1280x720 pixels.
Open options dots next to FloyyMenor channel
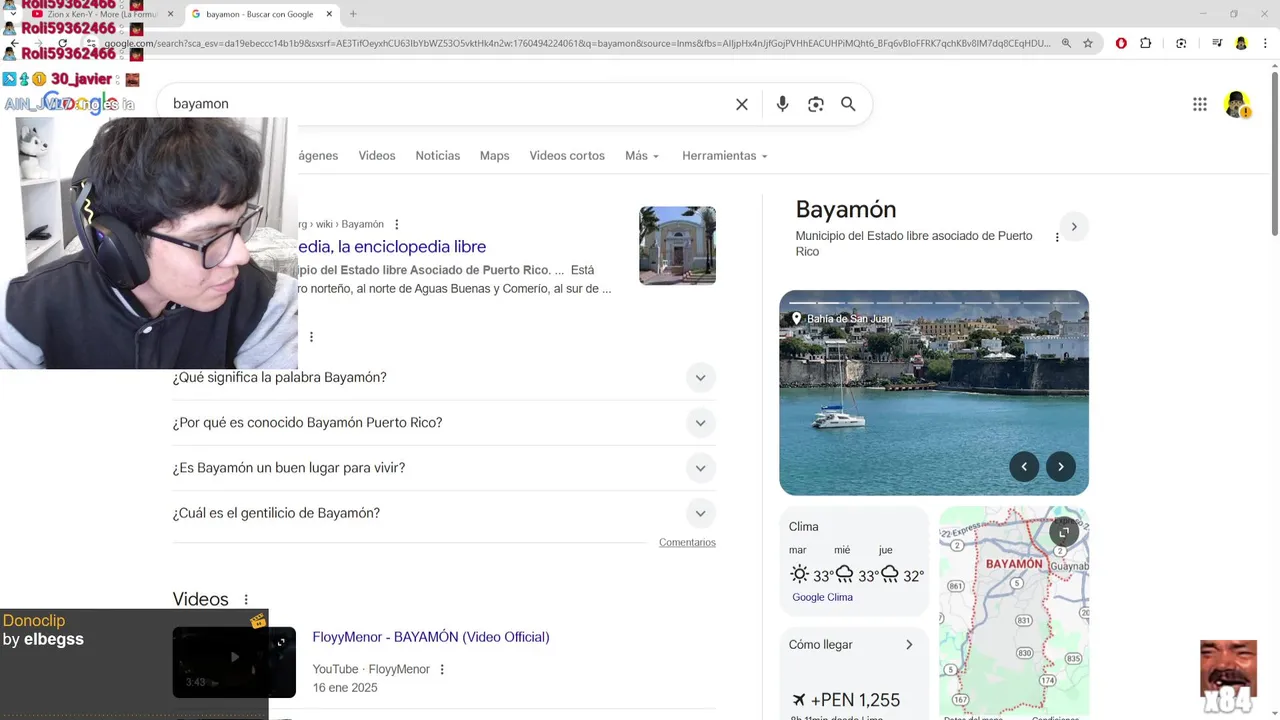442,669
